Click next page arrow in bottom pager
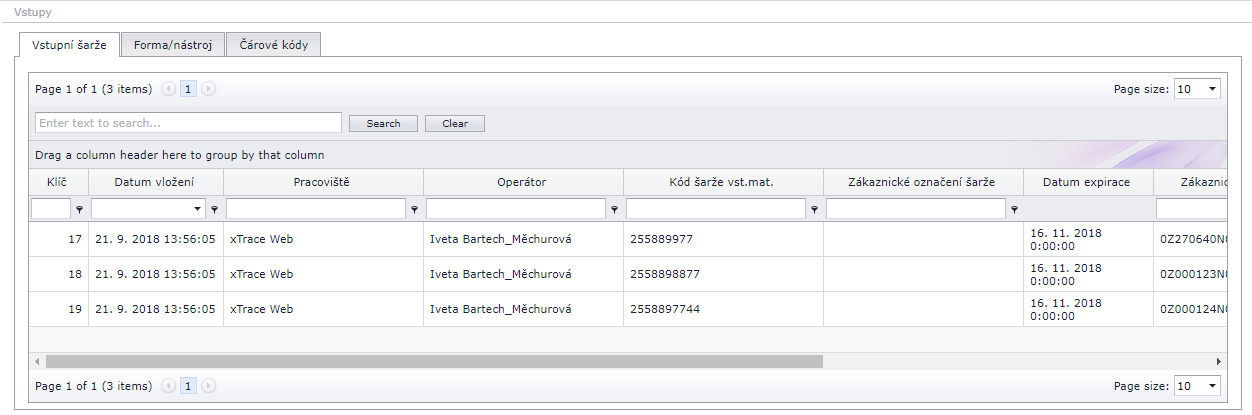Screen dimensions: 1252x415 [x=208, y=386]
